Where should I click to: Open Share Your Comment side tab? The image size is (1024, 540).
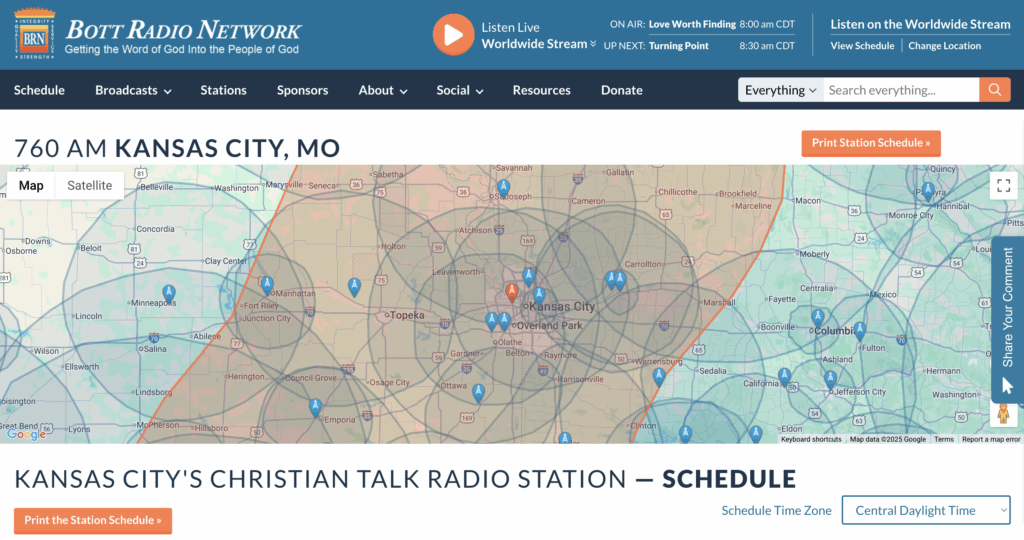(x=1007, y=320)
